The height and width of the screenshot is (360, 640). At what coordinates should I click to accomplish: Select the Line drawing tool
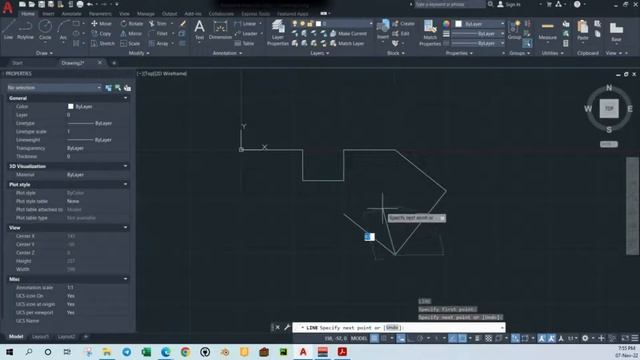click(8, 29)
